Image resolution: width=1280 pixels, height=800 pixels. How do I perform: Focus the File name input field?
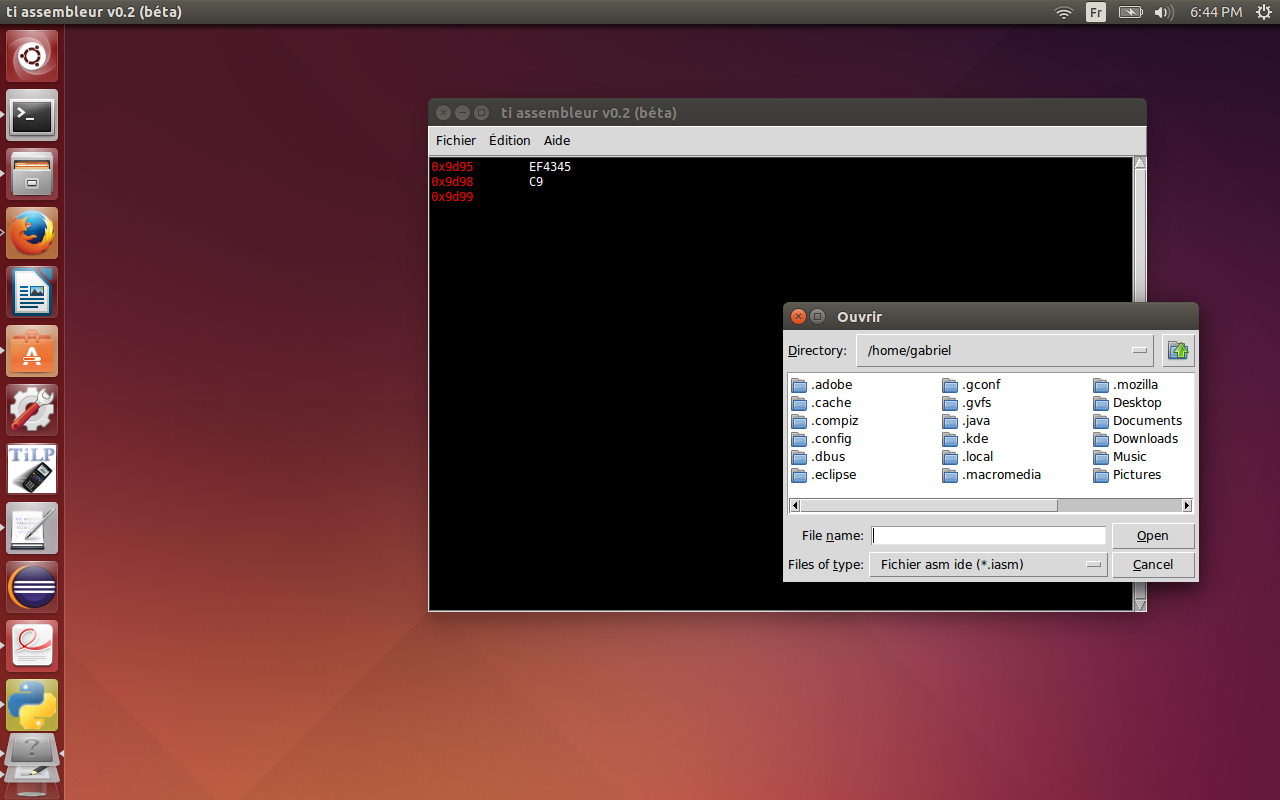988,536
